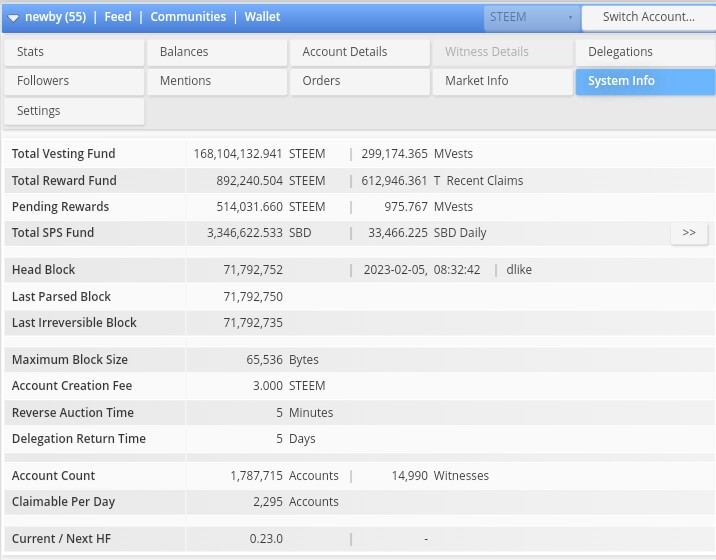Viewport: 716px width, 560px height.
Task: Expand the newby account dropdown arrow
Action: coord(13,18)
